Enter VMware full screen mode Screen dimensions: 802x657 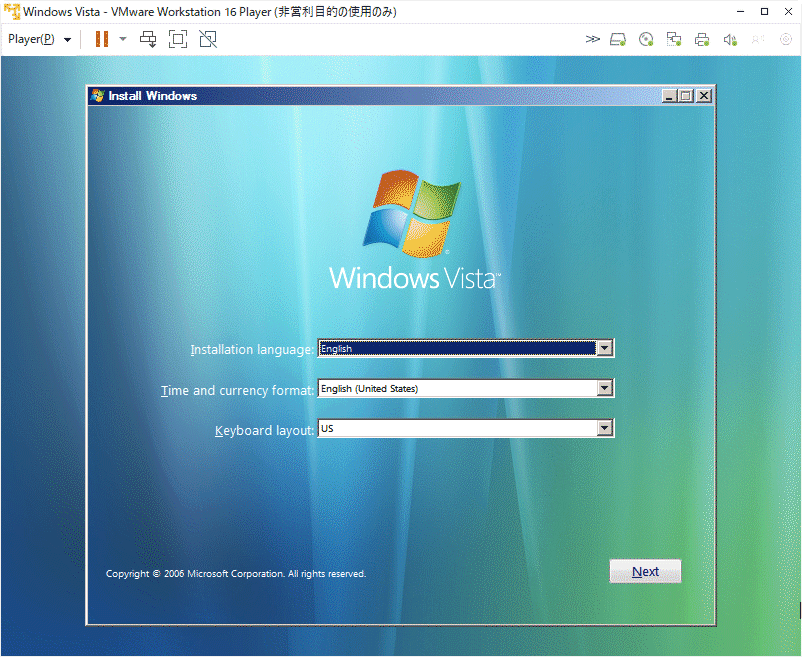178,39
